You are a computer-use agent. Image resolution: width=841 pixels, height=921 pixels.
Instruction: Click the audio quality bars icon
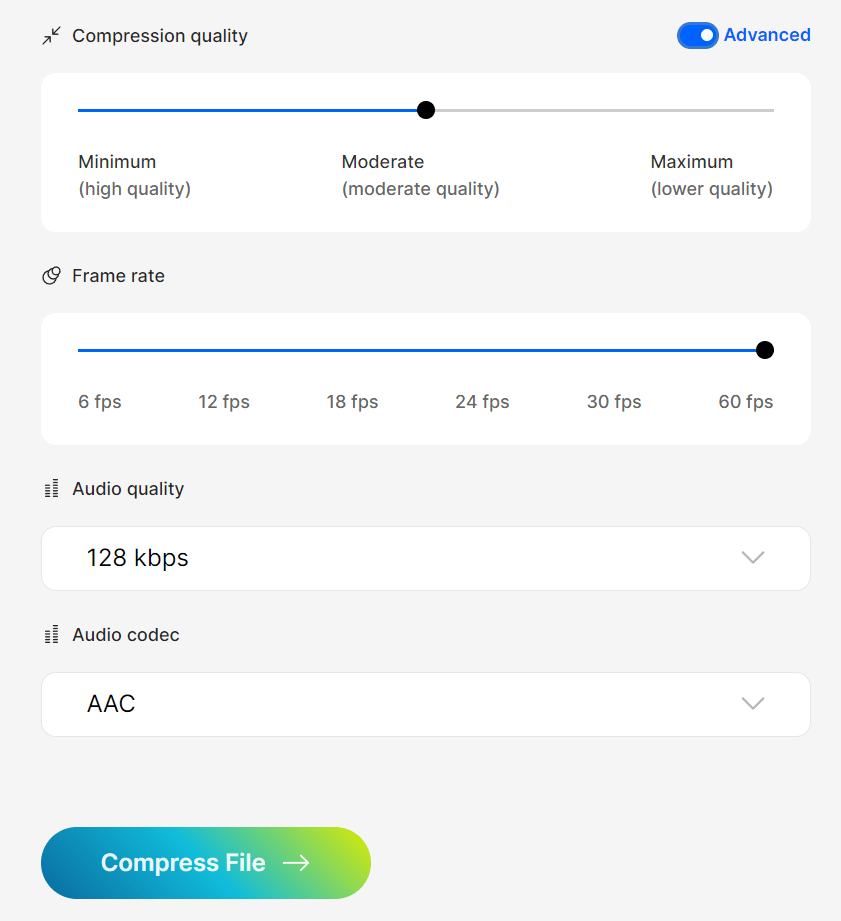(51, 489)
